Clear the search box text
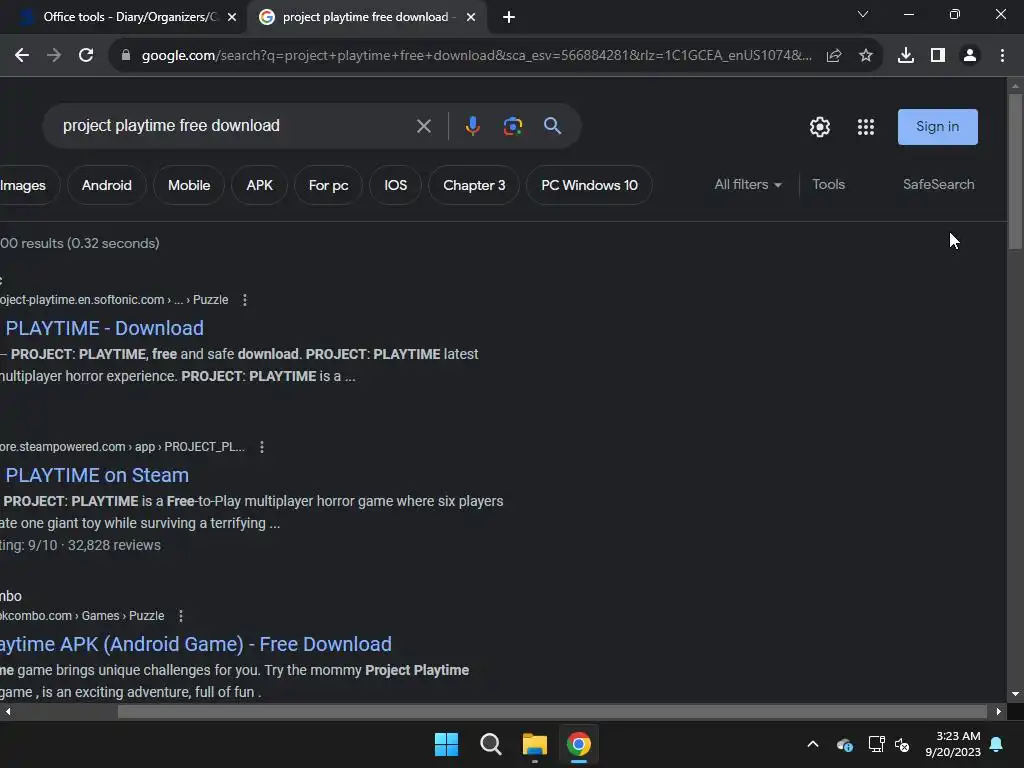Screen dimensions: 1024x768 (423, 126)
